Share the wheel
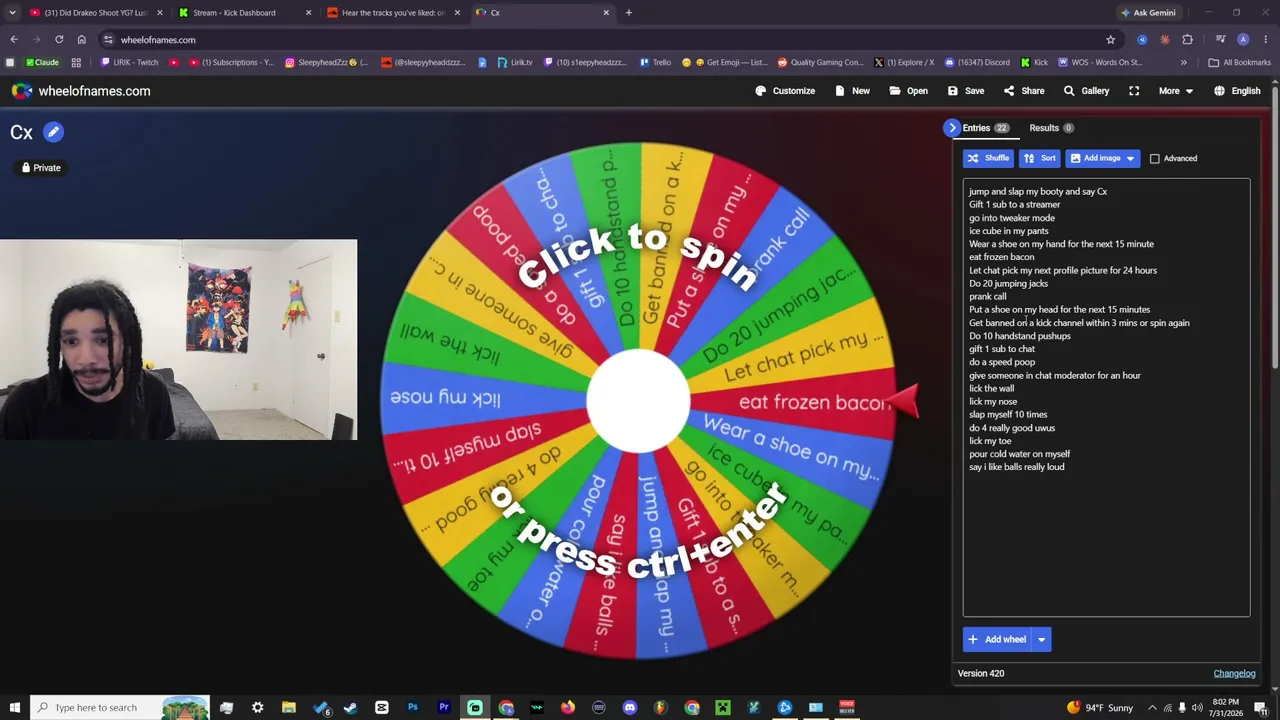This screenshot has height=720, width=1280. pos(1024,91)
